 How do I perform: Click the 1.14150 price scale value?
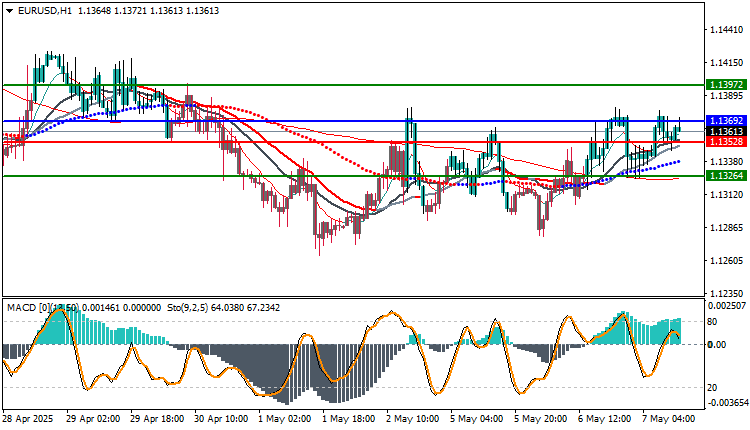pos(727,63)
